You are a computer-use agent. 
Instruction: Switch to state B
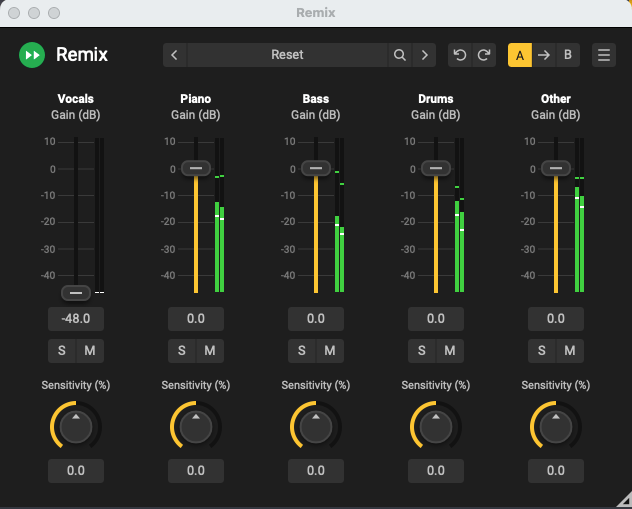click(x=568, y=55)
